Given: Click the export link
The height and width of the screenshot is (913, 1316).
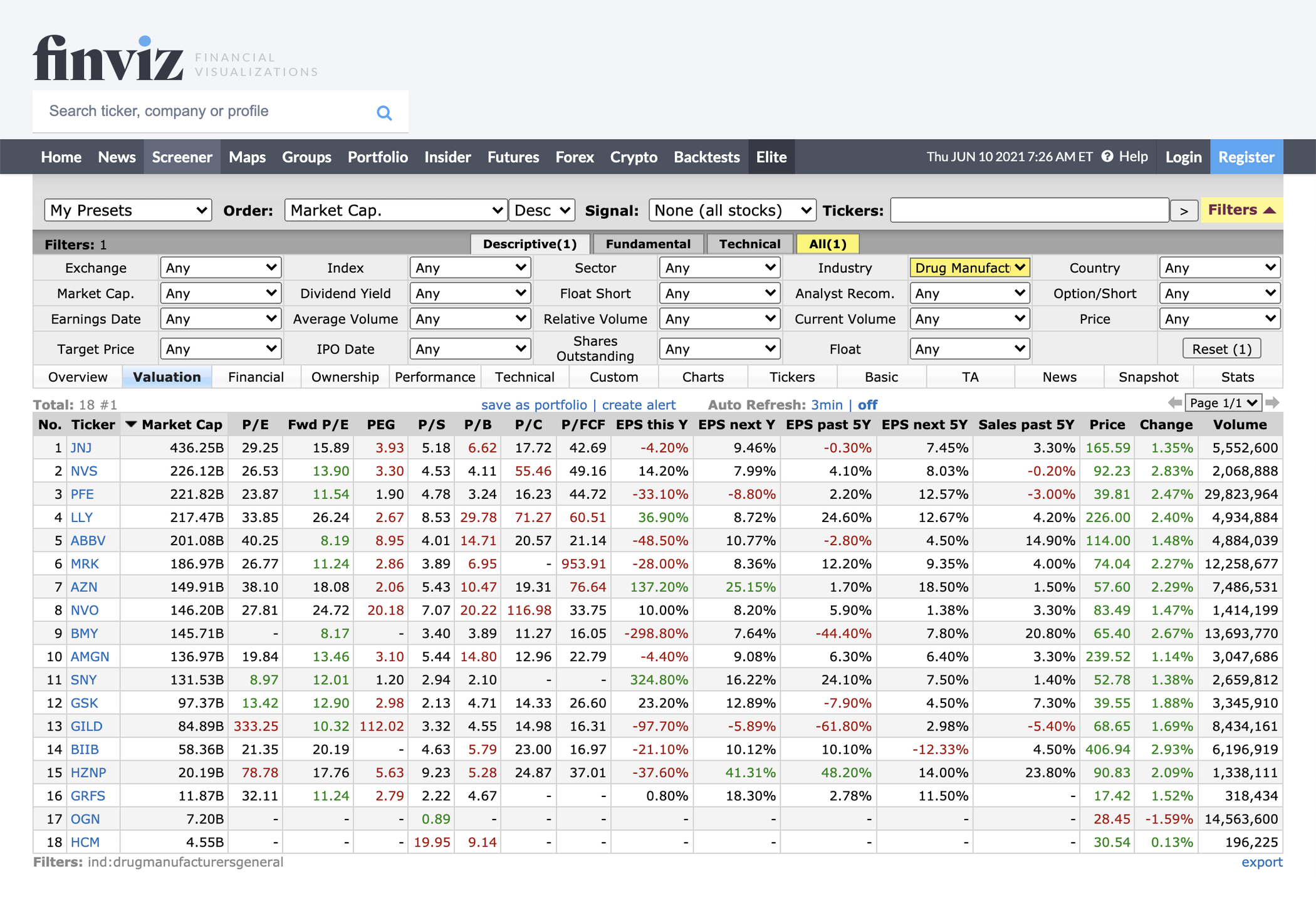Looking at the screenshot, I should [1262, 862].
